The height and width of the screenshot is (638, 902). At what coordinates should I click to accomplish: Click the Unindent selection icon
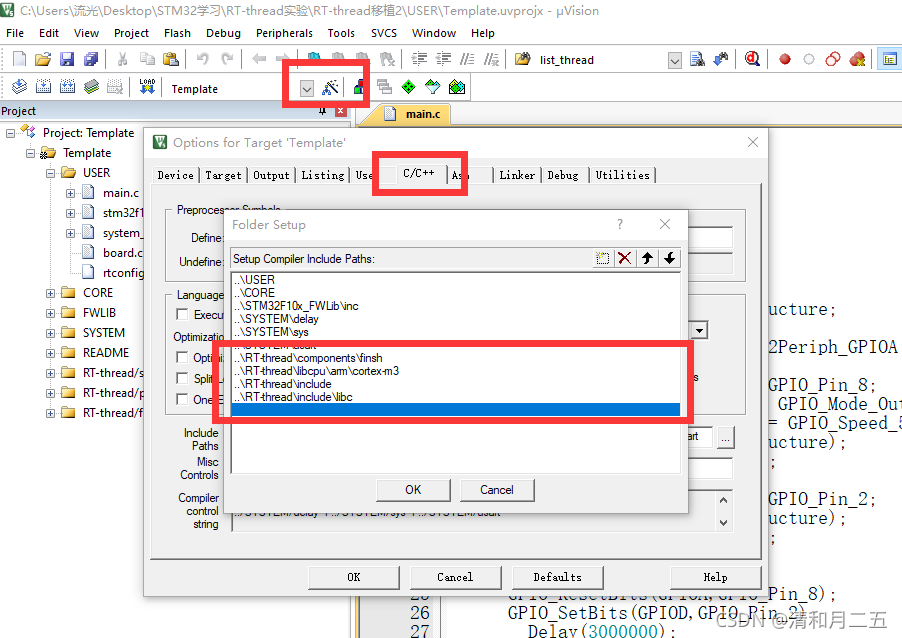point(443,59)
